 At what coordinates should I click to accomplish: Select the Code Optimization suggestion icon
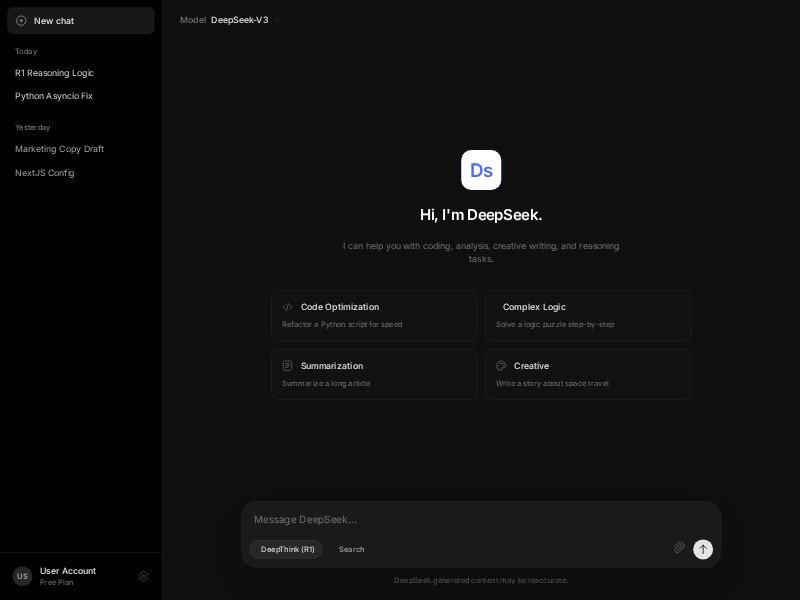[x=288, y=307]
